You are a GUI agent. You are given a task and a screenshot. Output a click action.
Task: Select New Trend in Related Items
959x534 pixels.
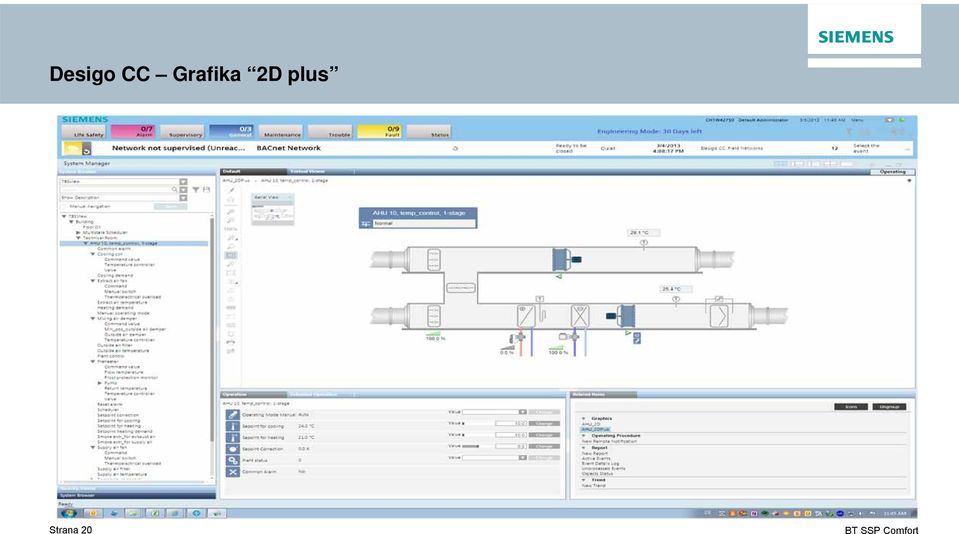click(x=593, y=486)
